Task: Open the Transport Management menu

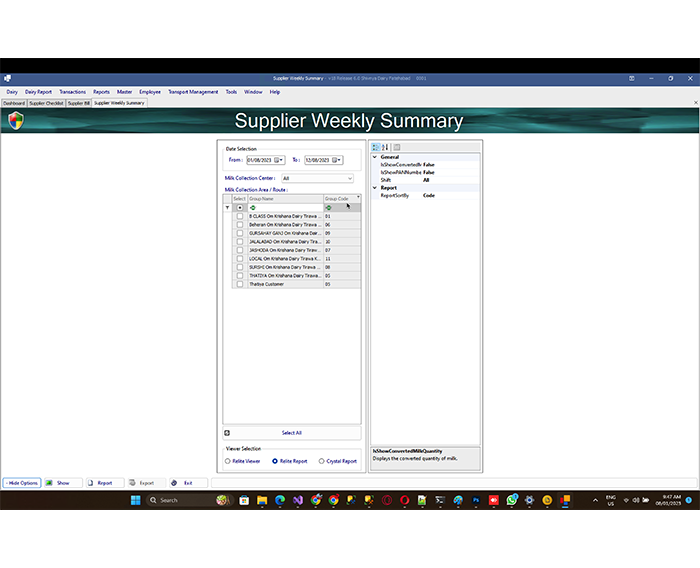Action: (x=192, y=92)
